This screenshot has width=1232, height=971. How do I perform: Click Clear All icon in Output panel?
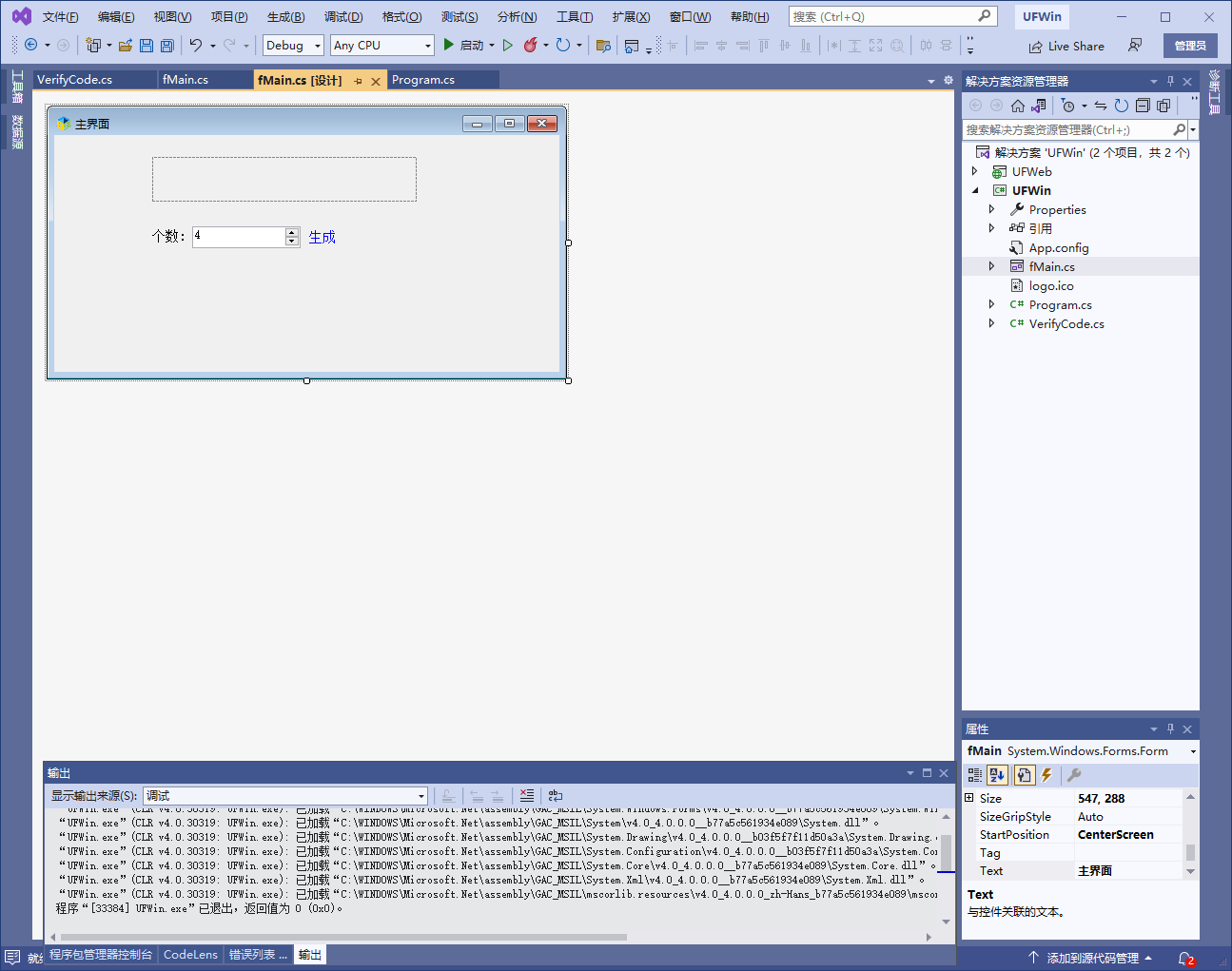(526, 796)
